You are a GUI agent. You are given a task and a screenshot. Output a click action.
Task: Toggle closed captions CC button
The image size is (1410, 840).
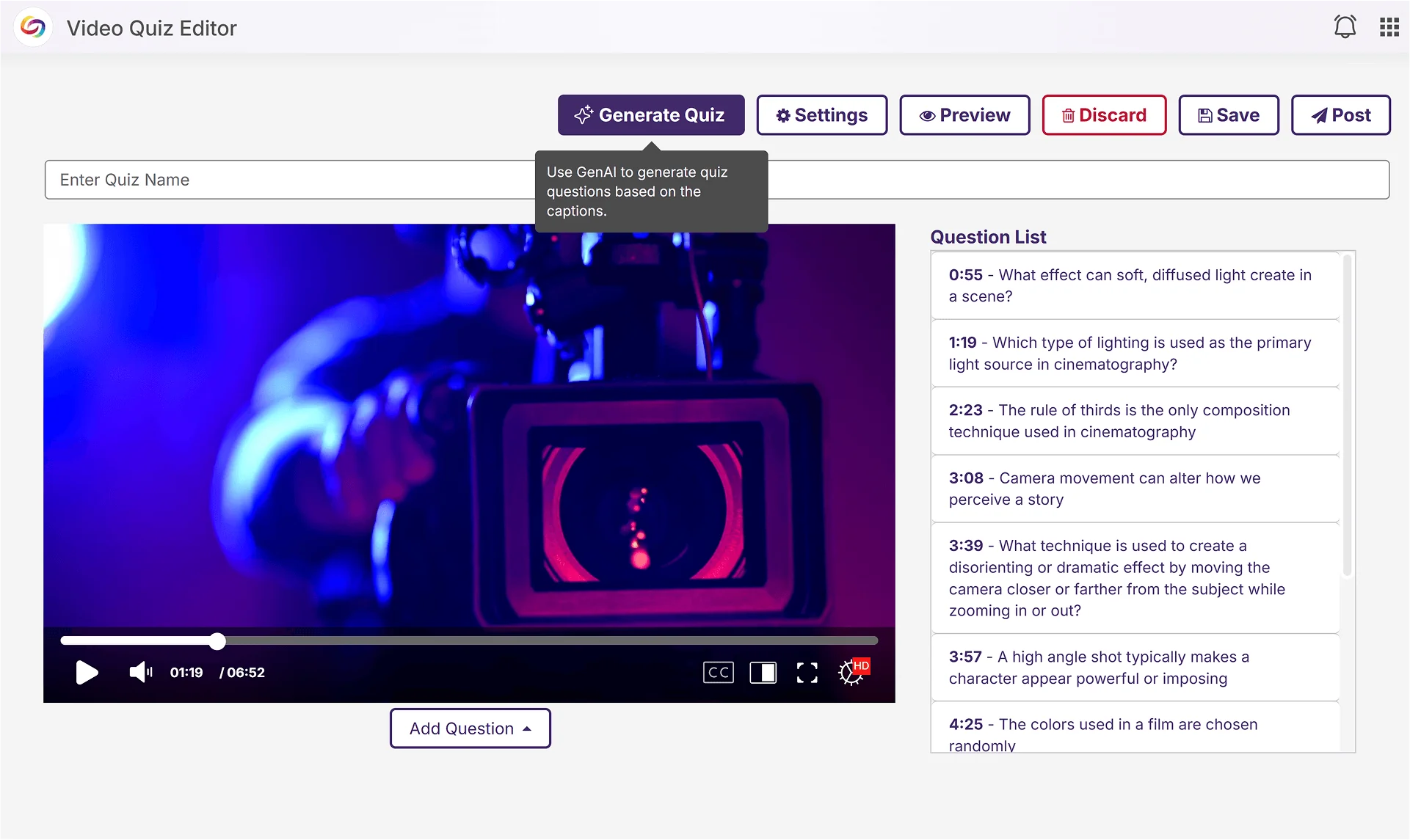[718, 672]
